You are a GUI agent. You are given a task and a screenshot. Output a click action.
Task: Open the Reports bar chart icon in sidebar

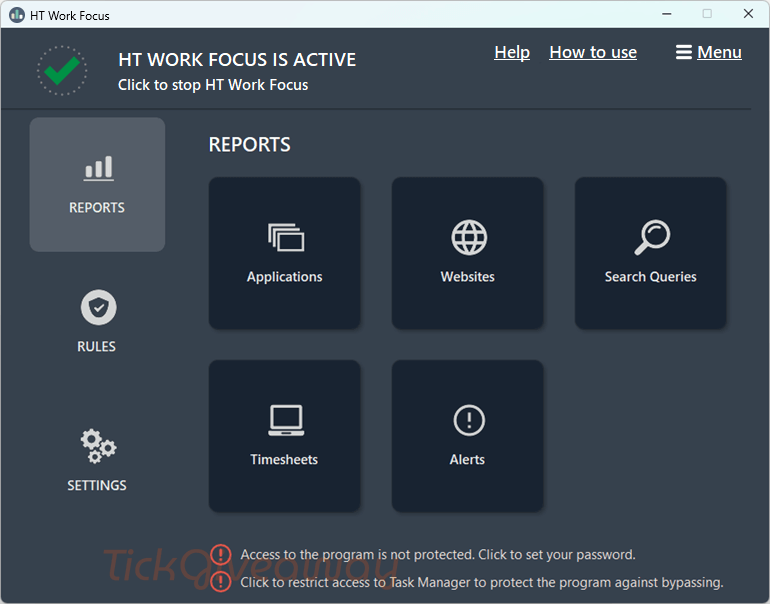pyautogui.click(x=98, y=168)
